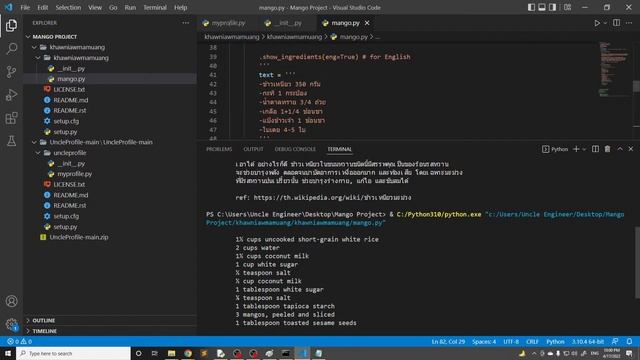Screen dimensions: 640x360
Task: Open the new terminal launch profile dropdown
Action: [x=584, y=149]
